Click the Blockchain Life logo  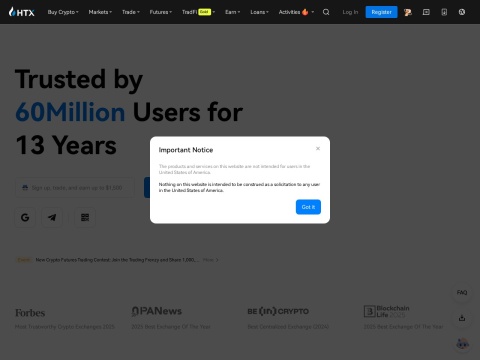(387, 311)
